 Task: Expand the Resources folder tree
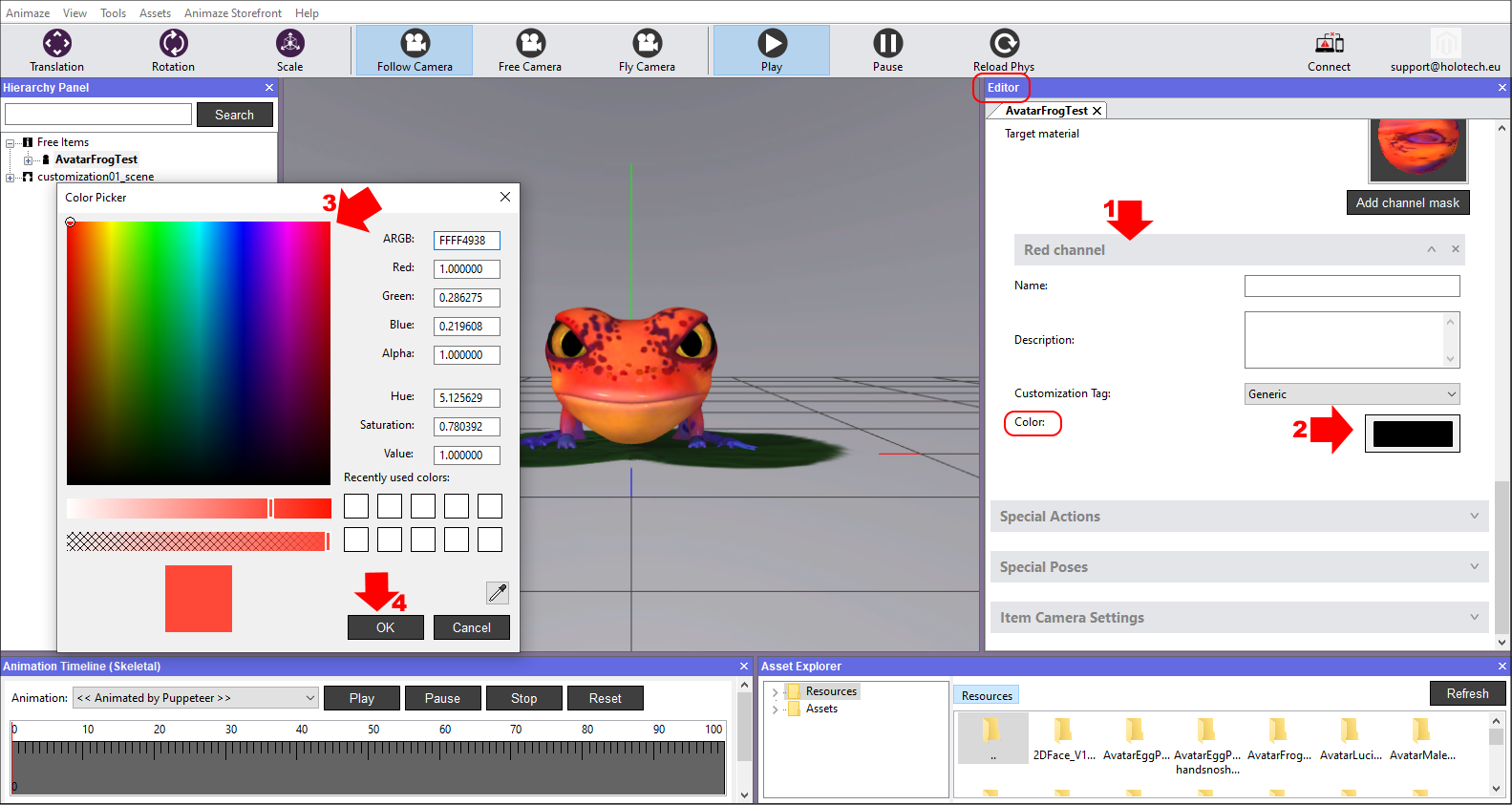pyautogui.click(x=775, y=691)
